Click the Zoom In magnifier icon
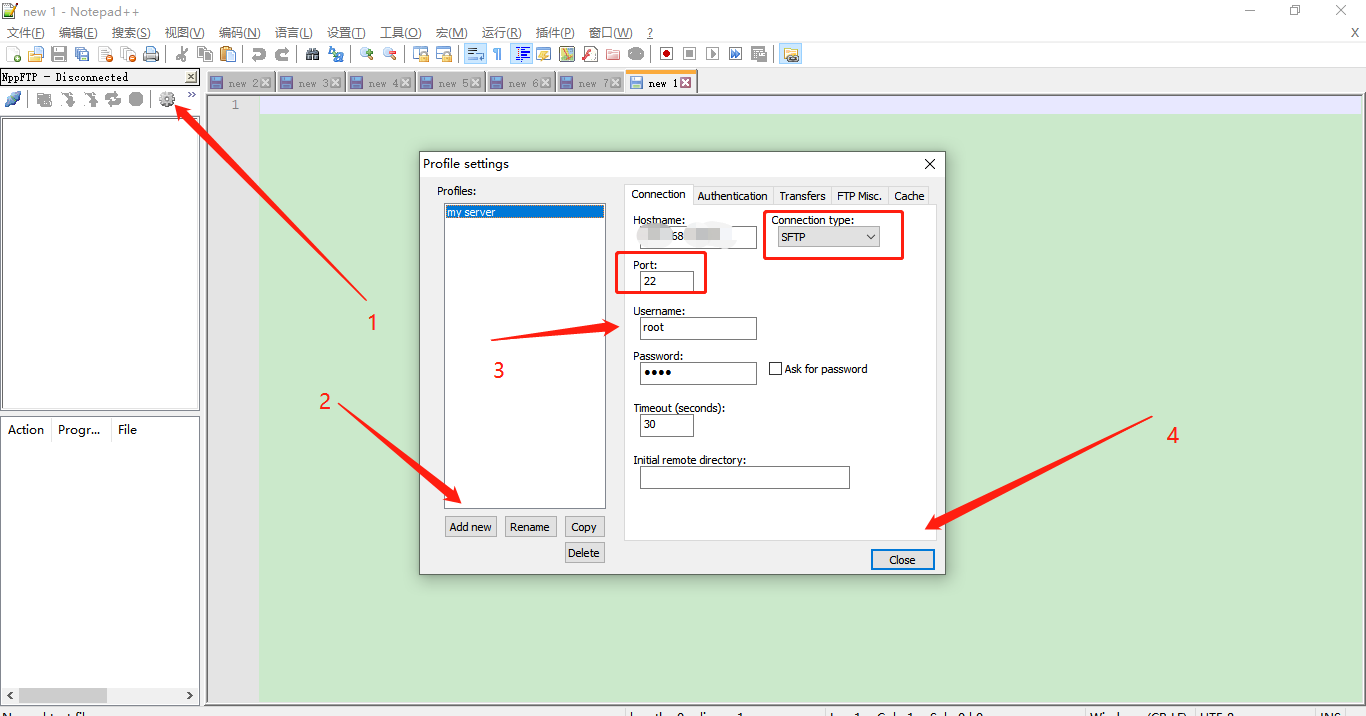Viewport: 1366px width, 716px height. coord(367,54)
